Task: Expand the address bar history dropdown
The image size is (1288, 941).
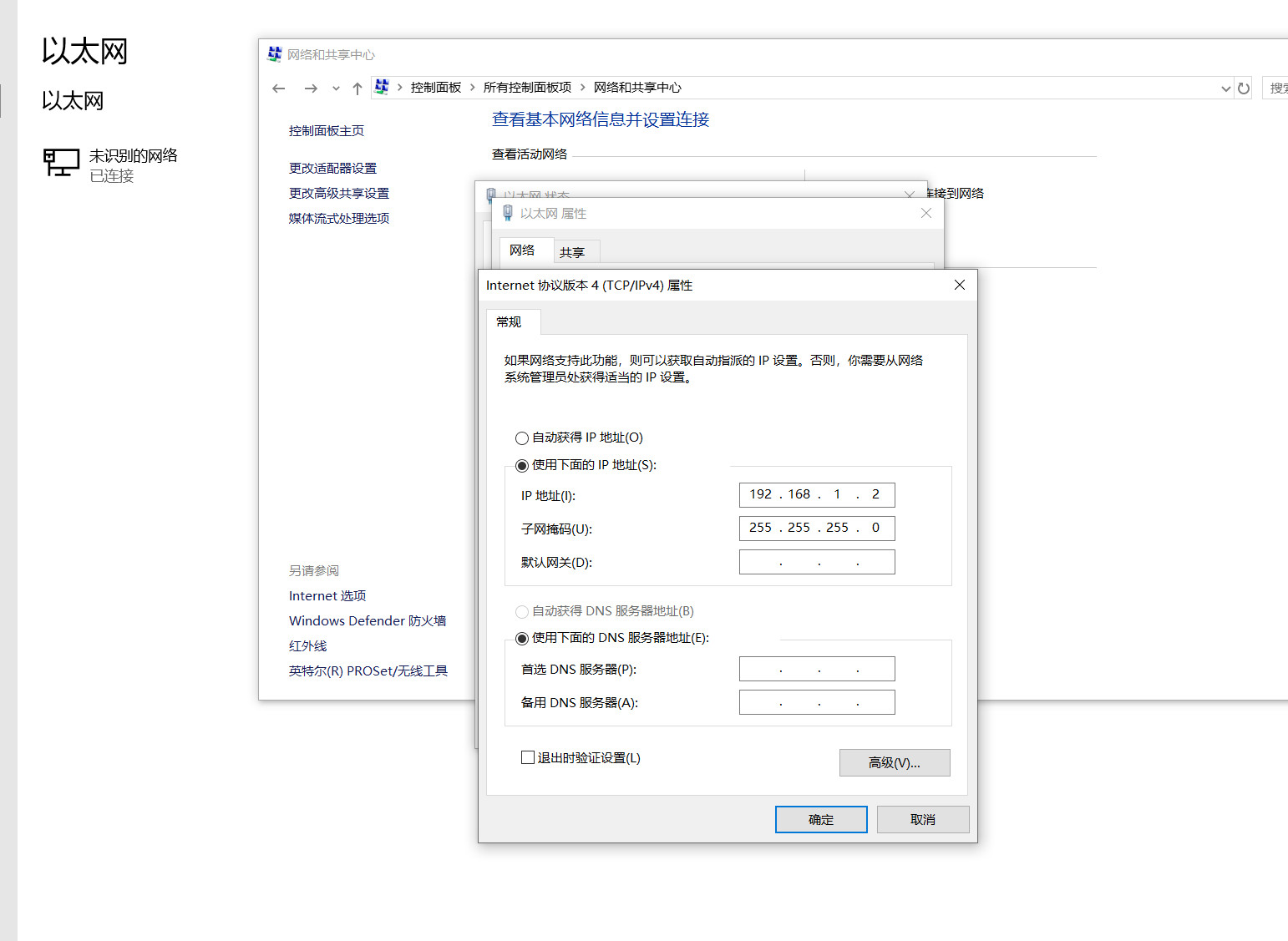Action: (1225, 89)
